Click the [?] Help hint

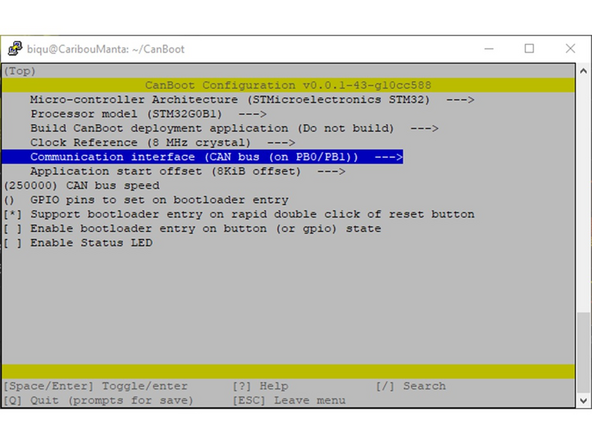pos(261,386)
